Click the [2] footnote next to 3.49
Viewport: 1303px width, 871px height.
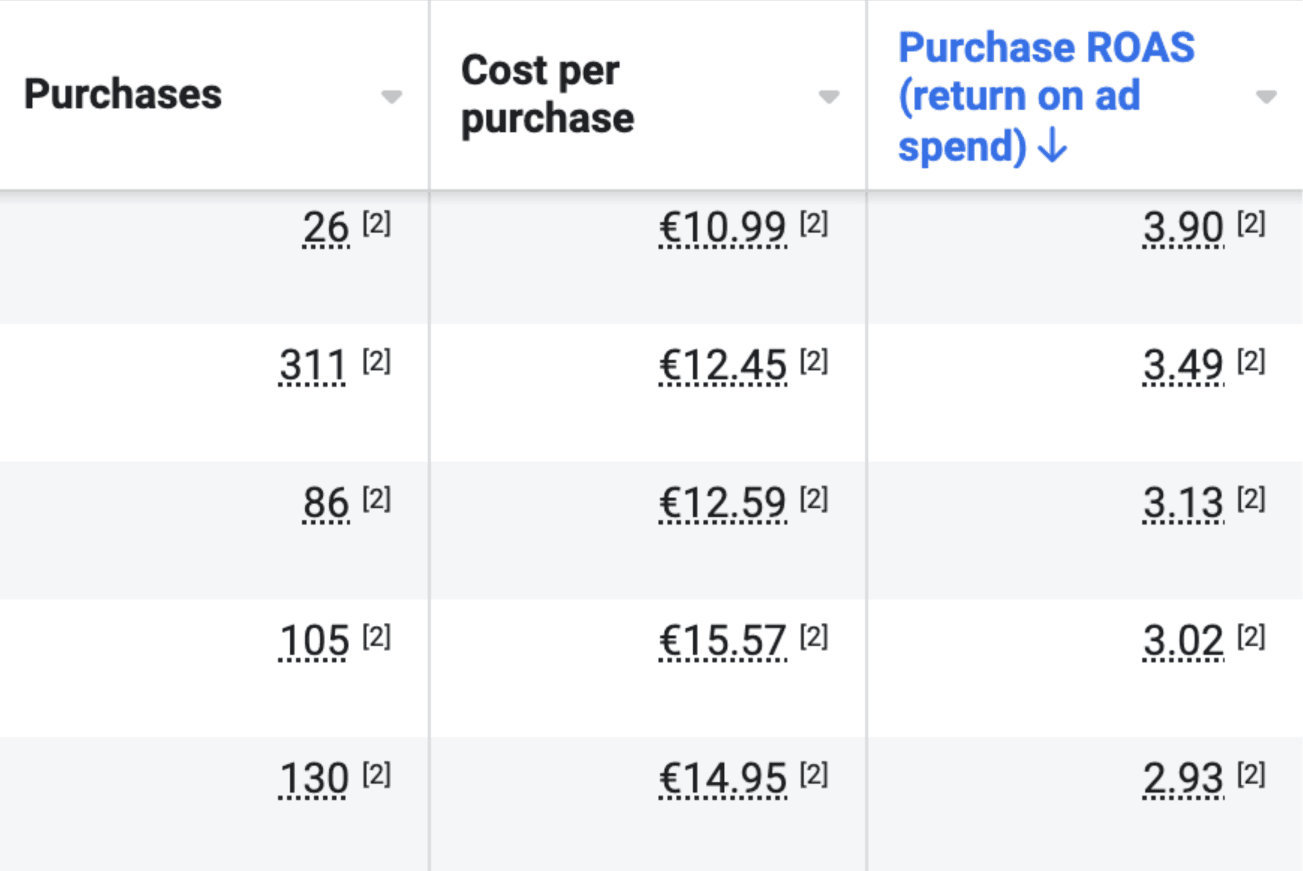coord(1251,362)
